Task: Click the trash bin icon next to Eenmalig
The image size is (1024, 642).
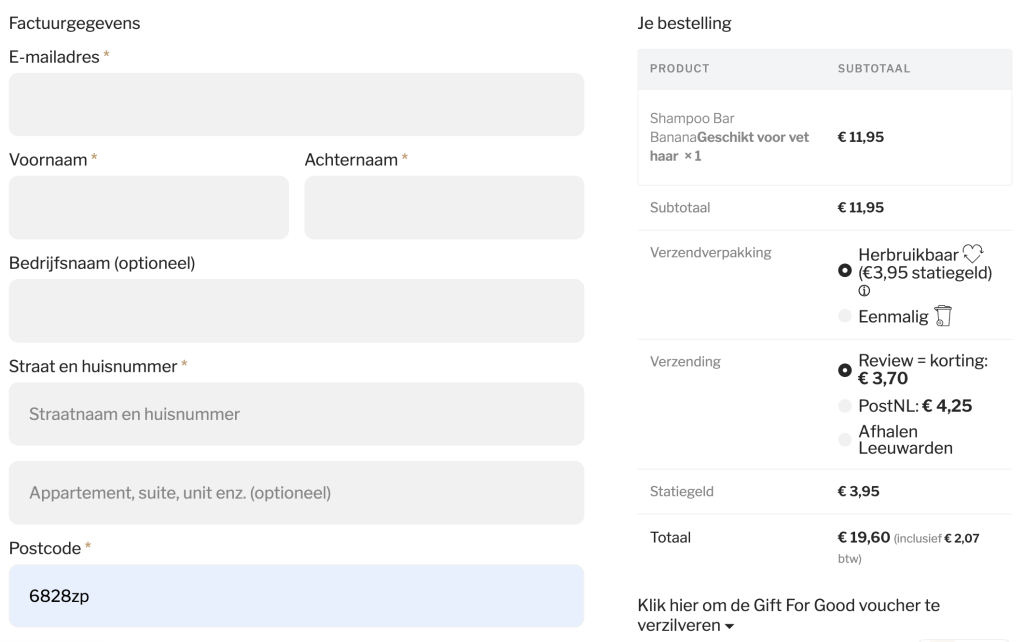Action: 943,318
